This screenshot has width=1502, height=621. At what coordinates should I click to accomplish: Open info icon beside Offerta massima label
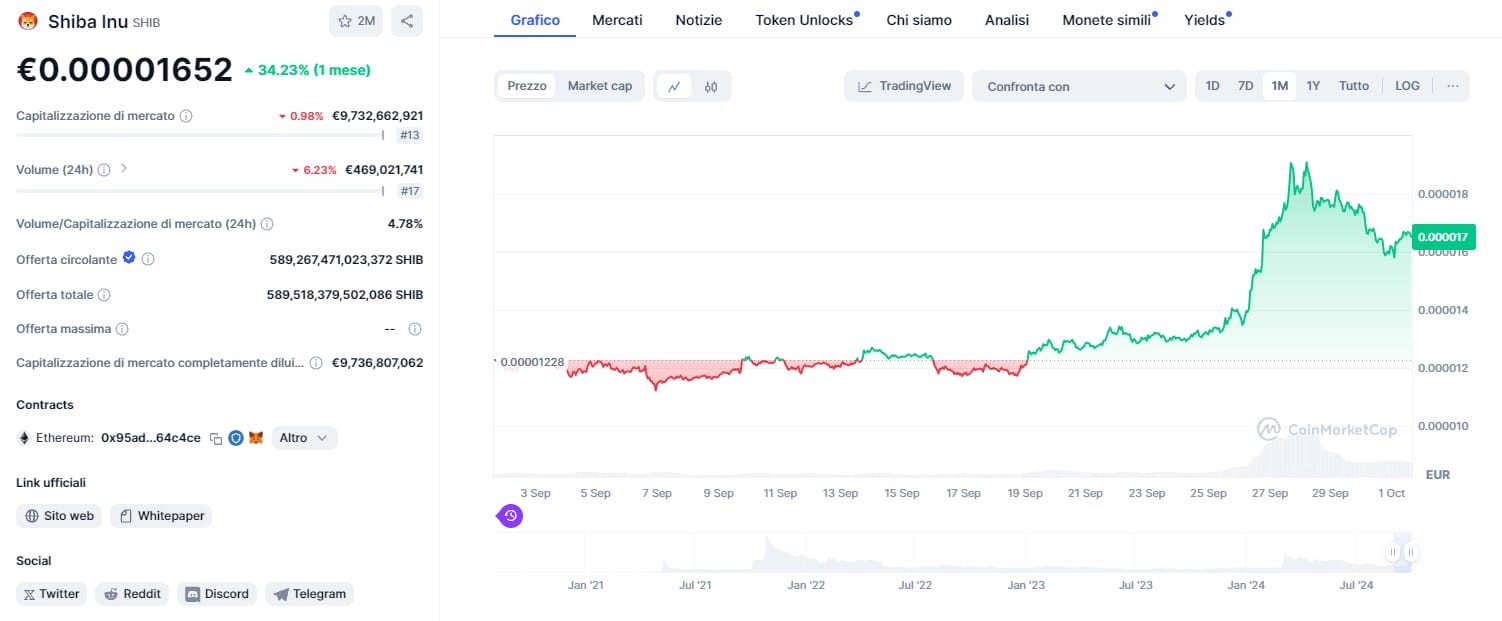122,329
